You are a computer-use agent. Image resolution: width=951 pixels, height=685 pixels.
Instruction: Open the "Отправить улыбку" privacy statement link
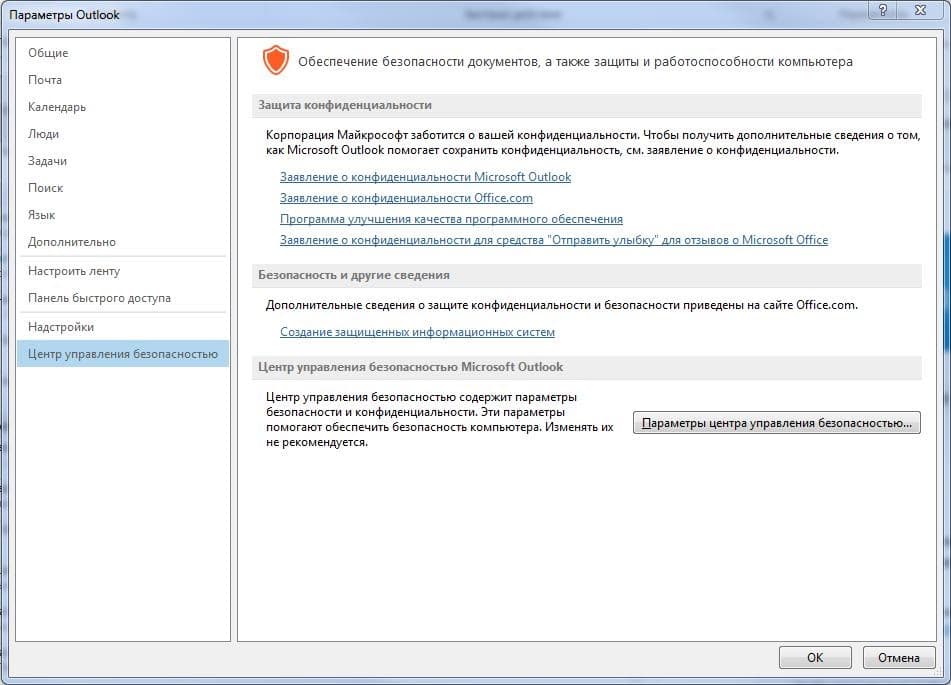coord(554,240)
